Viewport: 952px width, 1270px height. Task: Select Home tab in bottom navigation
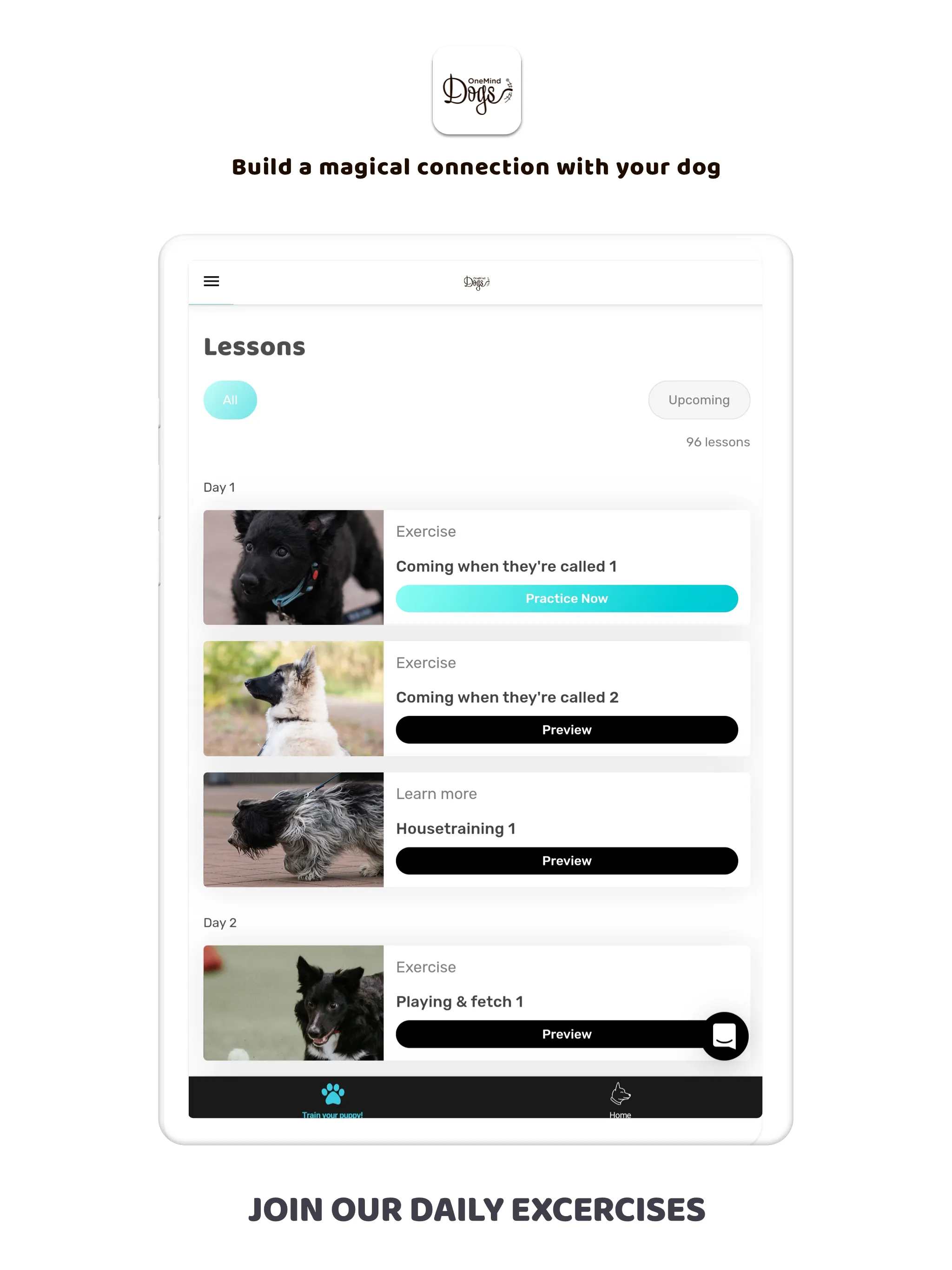(619, 1096)
